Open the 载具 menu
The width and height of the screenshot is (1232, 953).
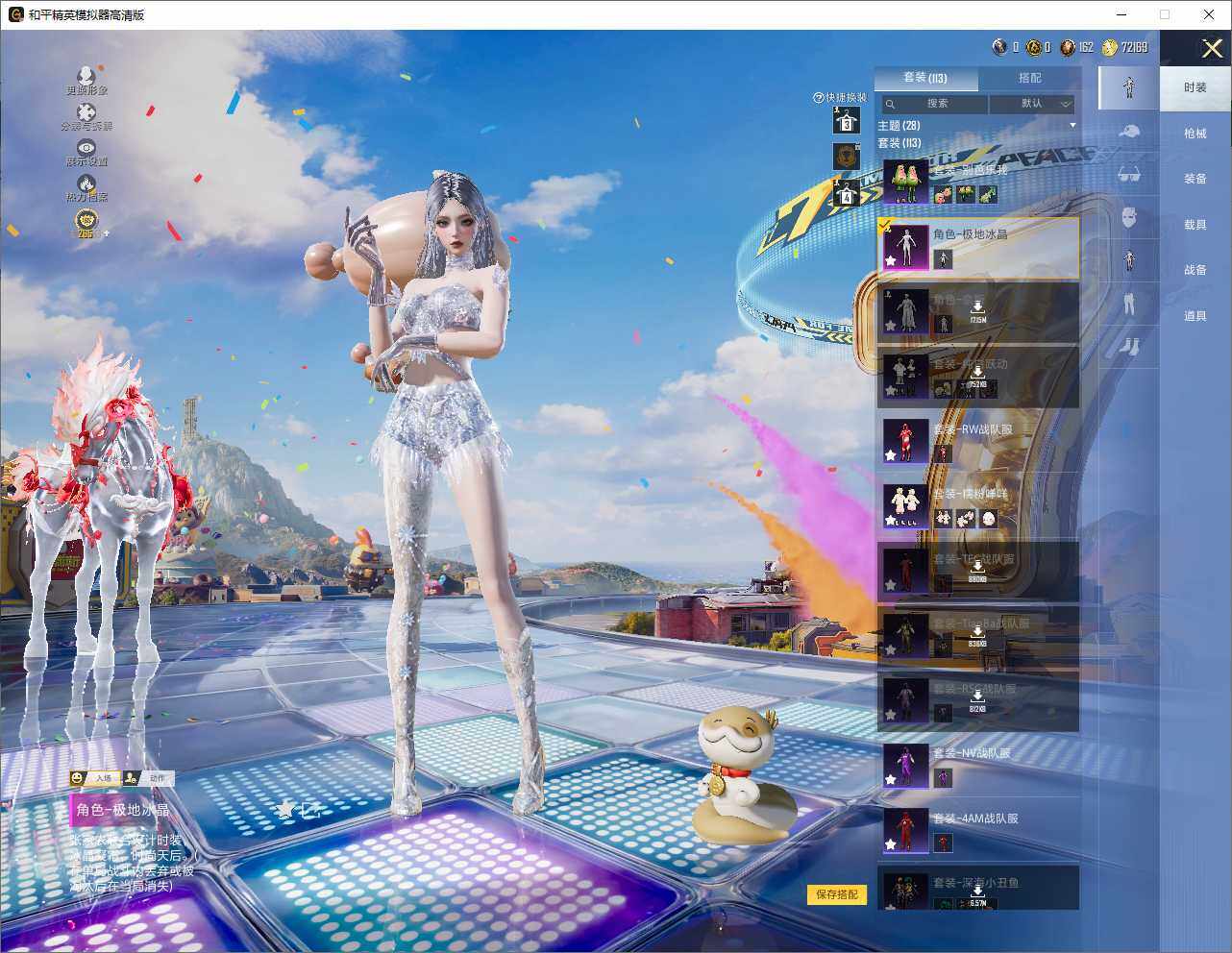pyautogui.click(x=1195, y=225)
